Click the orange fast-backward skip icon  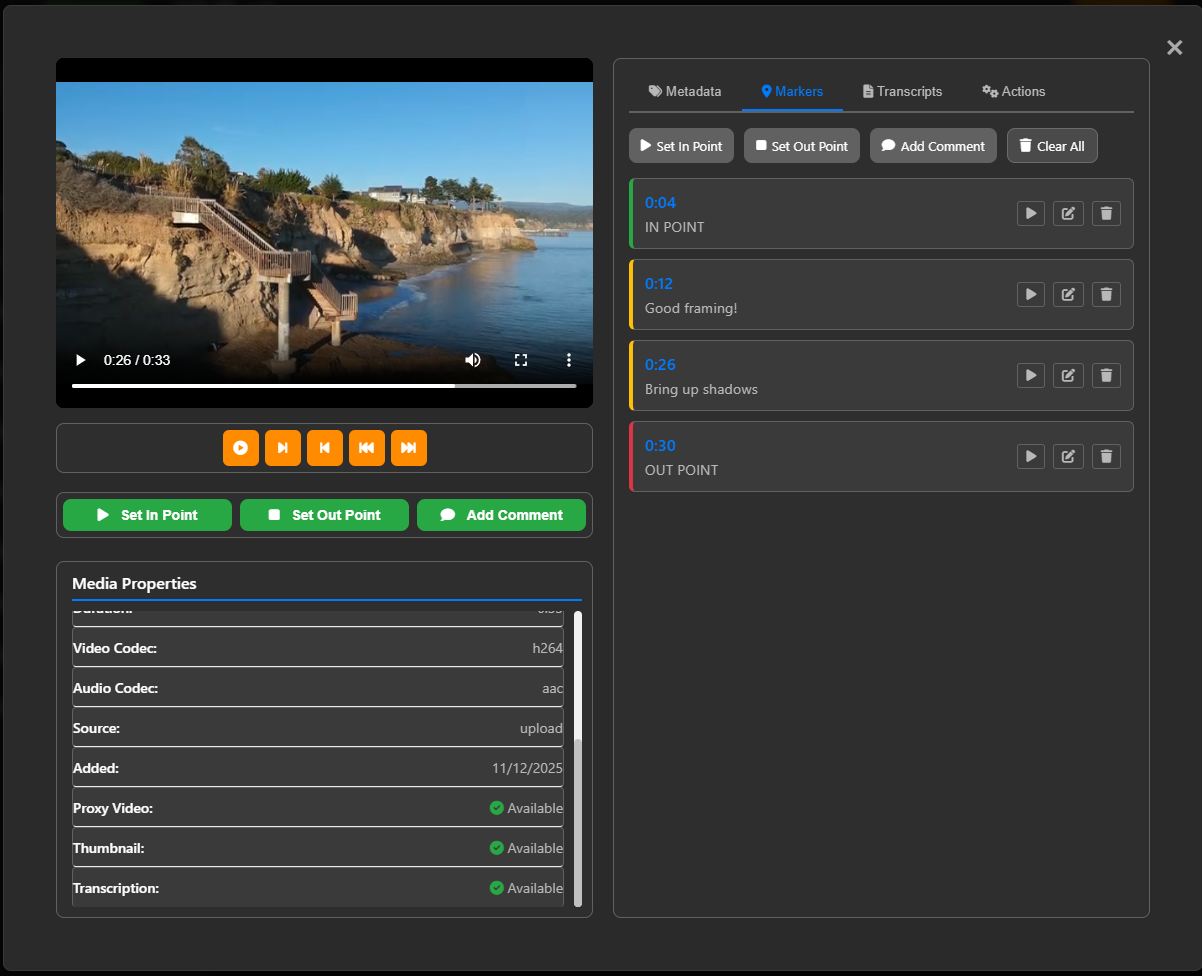click(x=367, y=448)
